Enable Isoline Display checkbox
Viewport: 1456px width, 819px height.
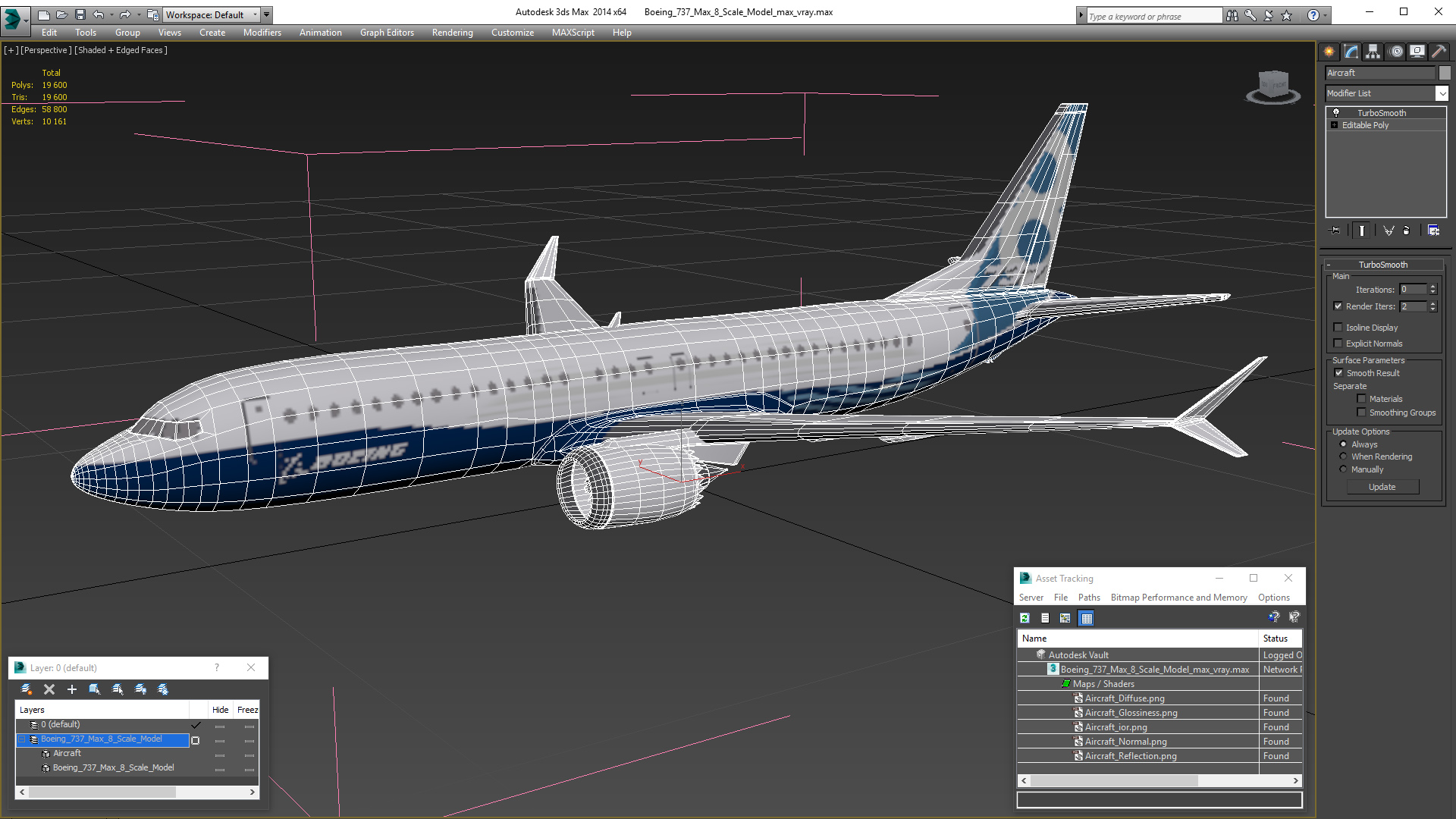(x=1338, y=328)
